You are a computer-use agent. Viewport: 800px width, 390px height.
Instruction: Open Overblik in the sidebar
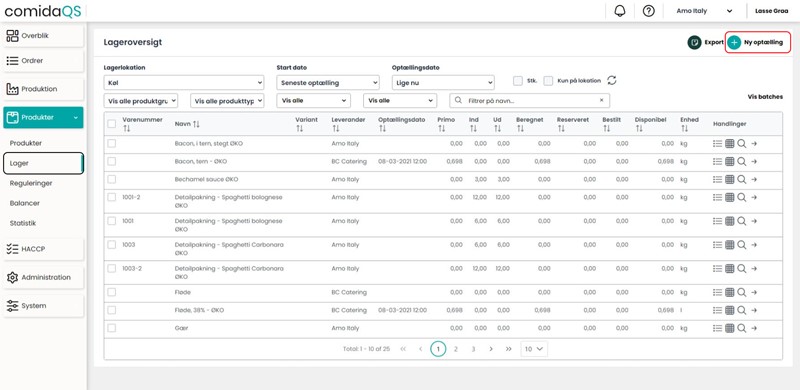tap(43, 36)
